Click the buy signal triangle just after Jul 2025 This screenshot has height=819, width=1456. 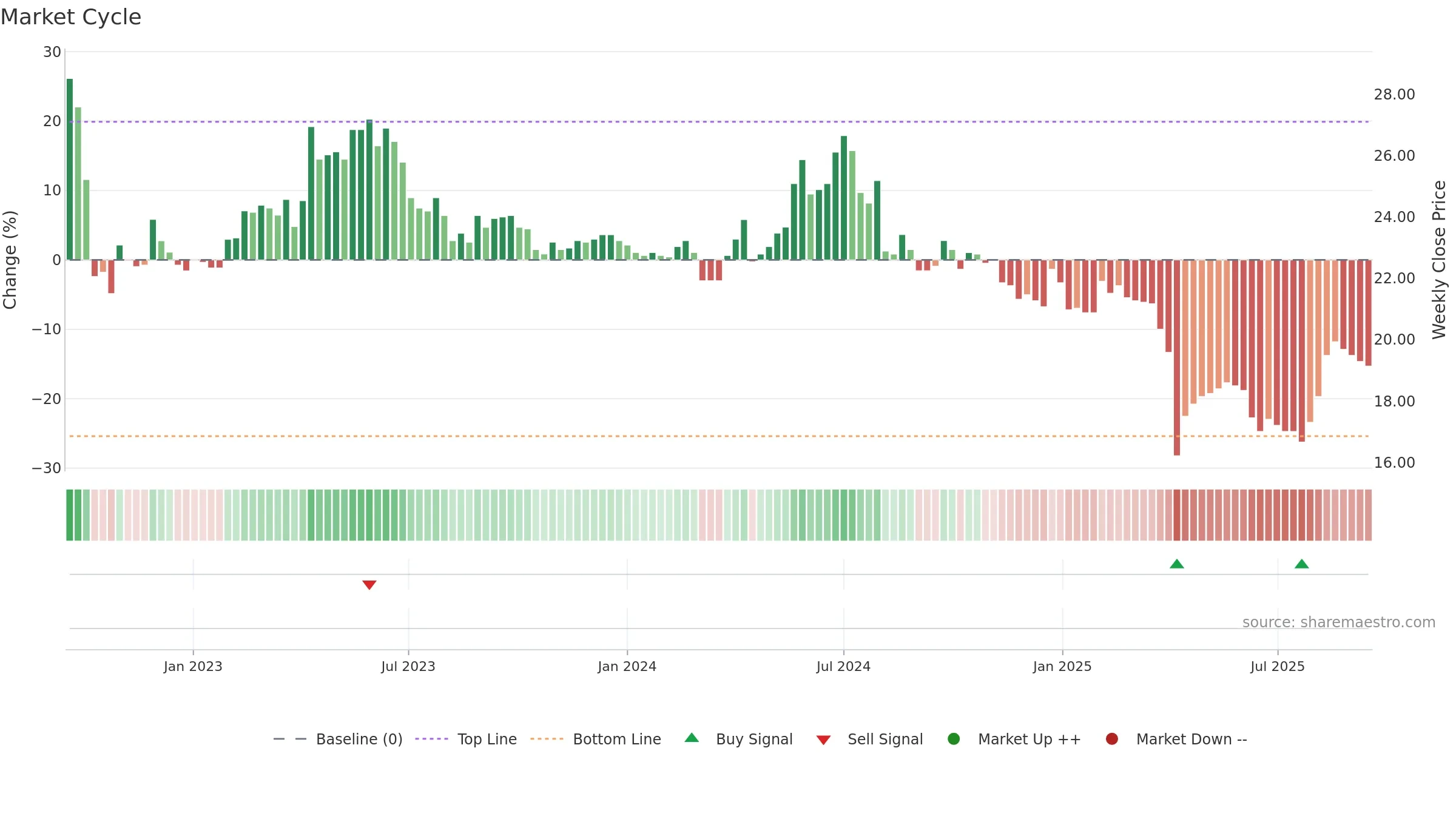click(1302, 564)
